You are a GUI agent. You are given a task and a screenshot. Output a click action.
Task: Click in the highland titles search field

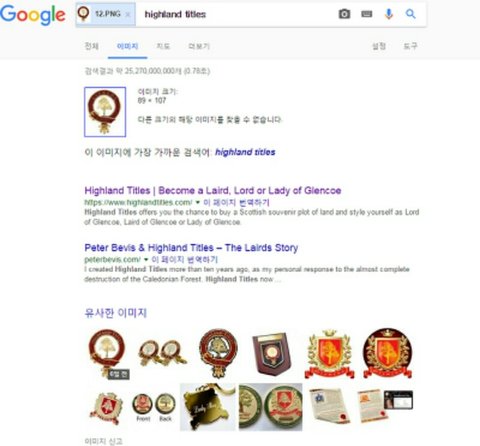pos(237,14)
